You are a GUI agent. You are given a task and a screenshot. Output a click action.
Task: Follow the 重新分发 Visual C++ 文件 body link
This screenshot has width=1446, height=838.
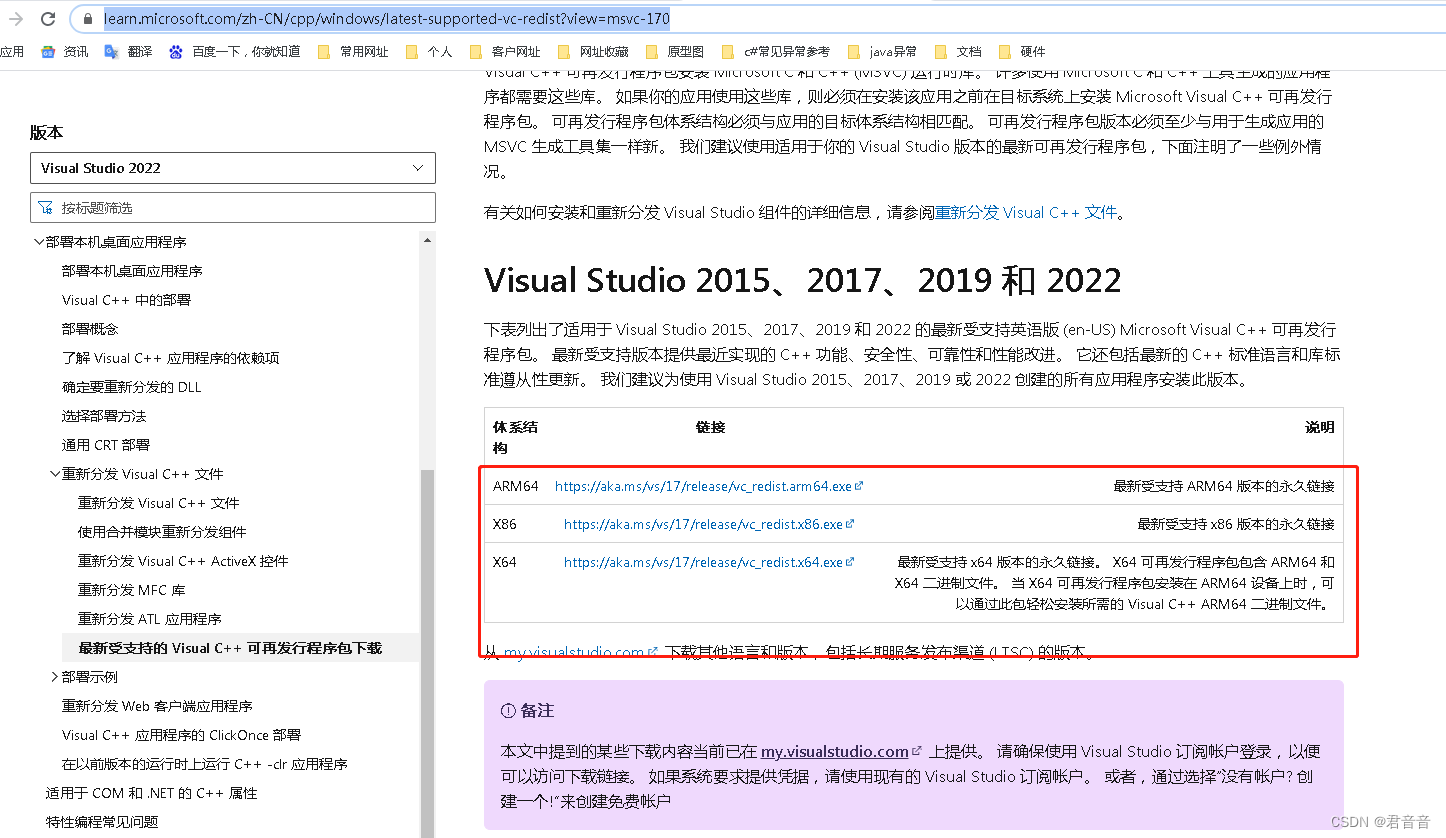pos(1025,213)
